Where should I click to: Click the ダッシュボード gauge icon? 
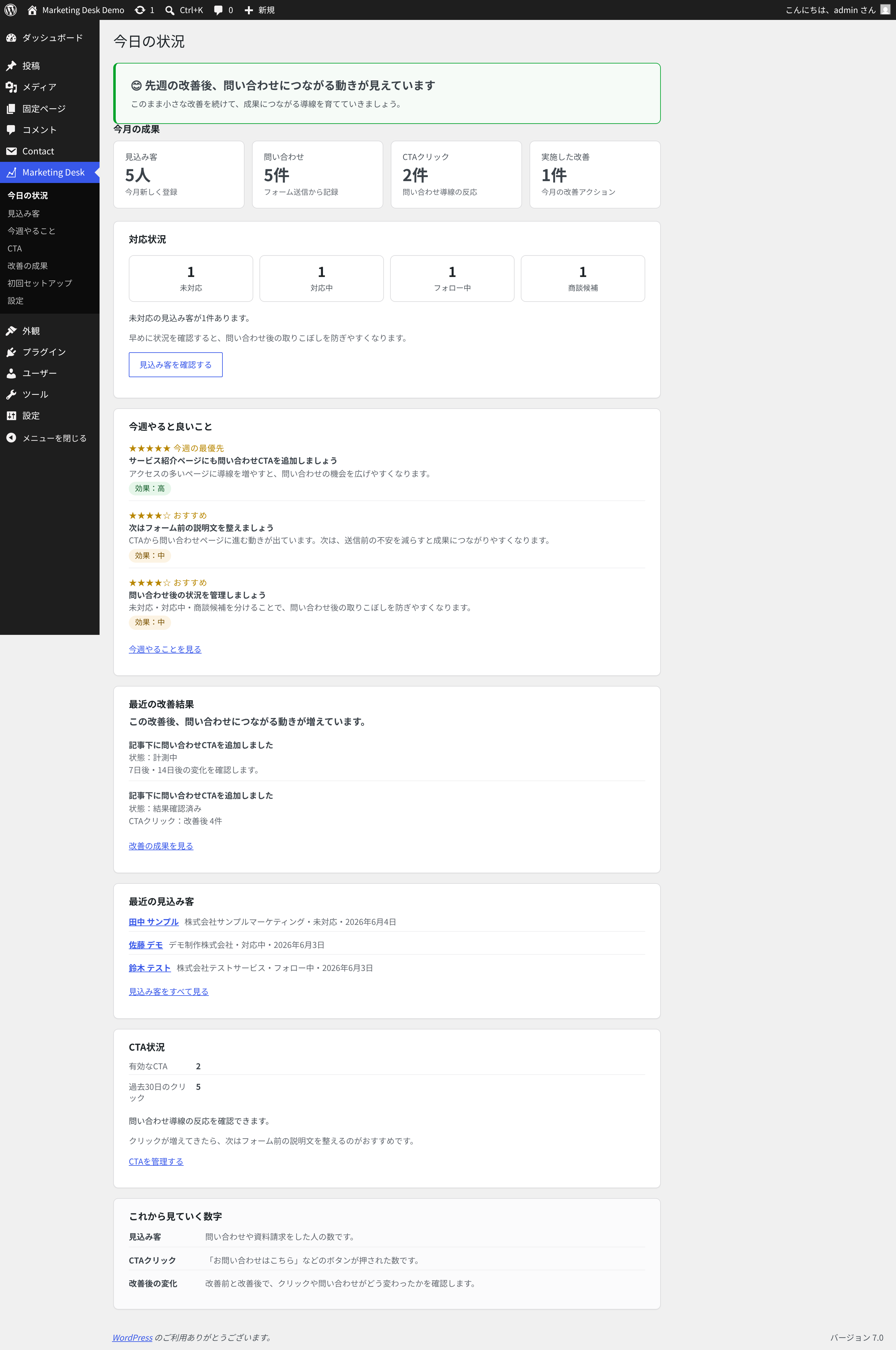point(12,38)
